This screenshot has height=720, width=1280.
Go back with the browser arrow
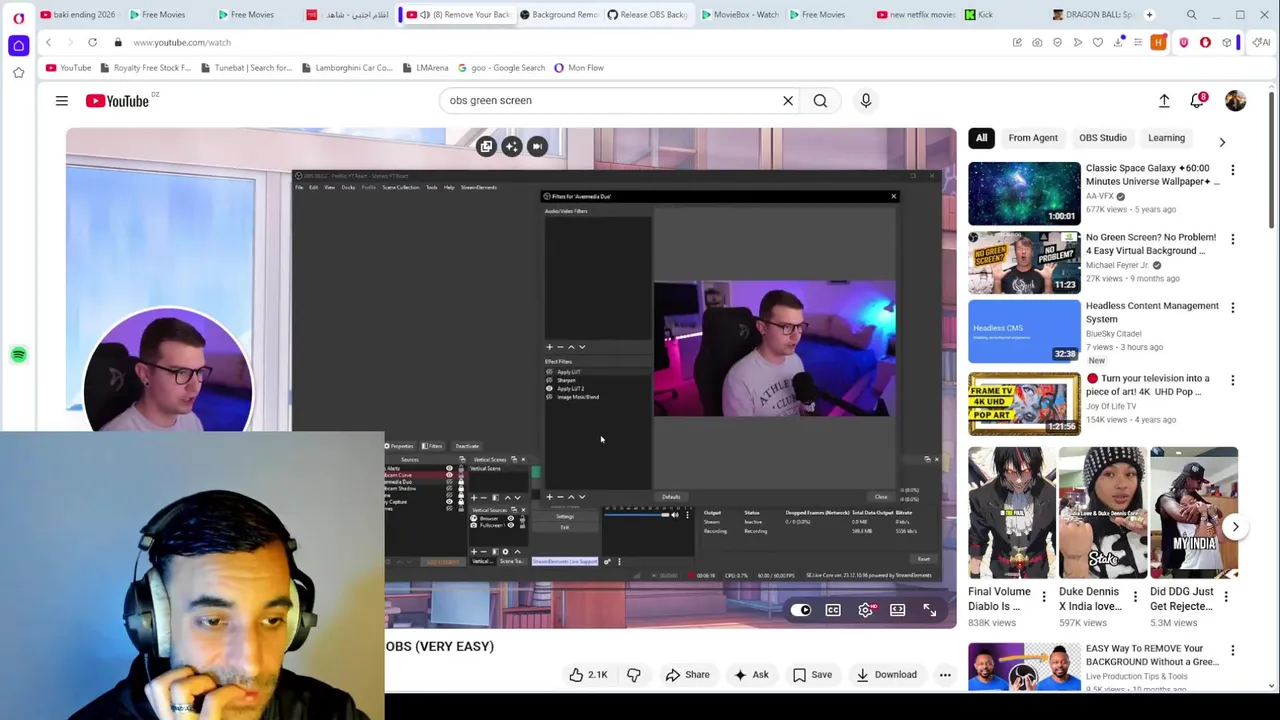click(48, 42)
